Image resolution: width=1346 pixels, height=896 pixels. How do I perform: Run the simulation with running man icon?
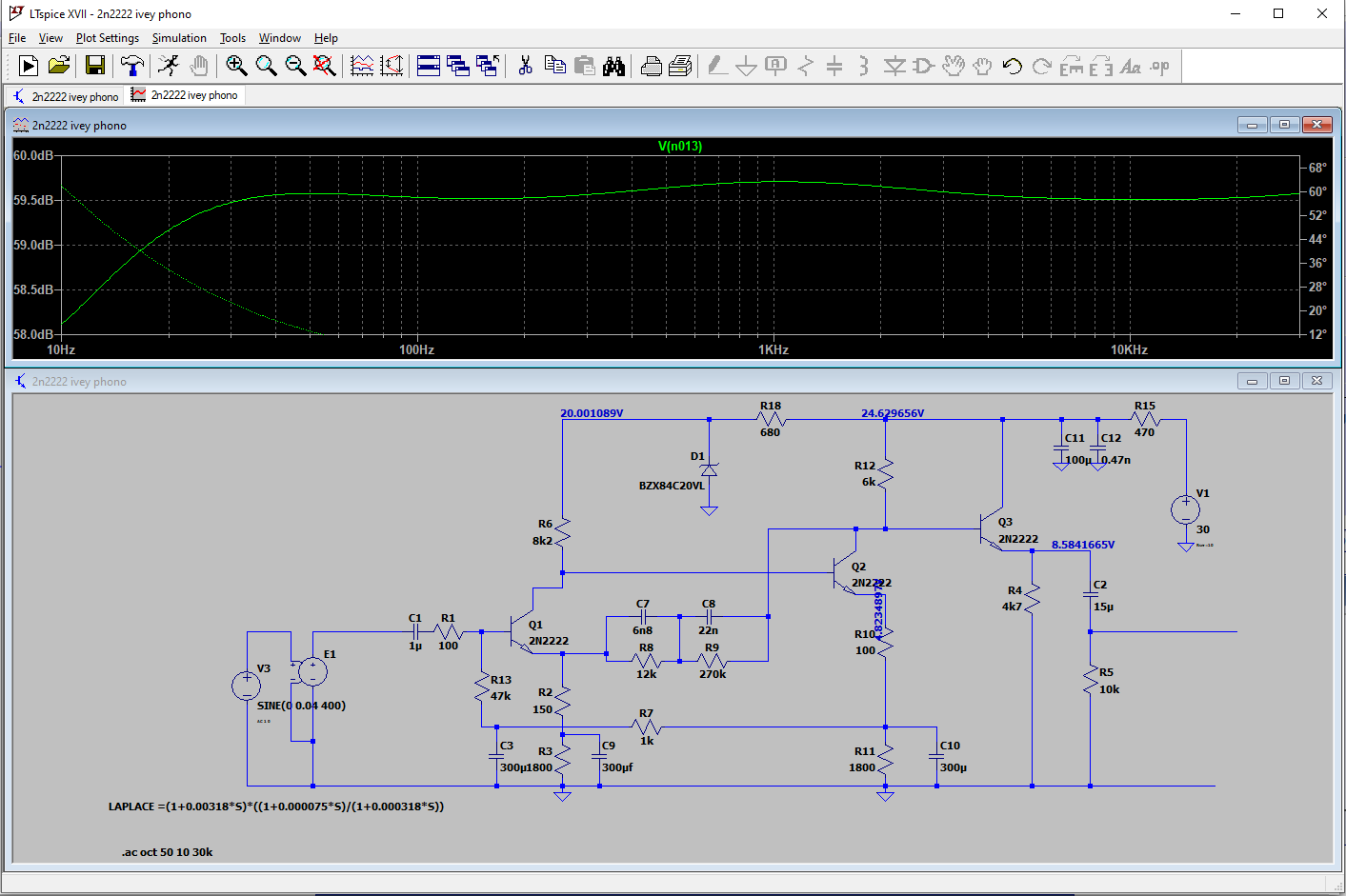tap(169, 66)
